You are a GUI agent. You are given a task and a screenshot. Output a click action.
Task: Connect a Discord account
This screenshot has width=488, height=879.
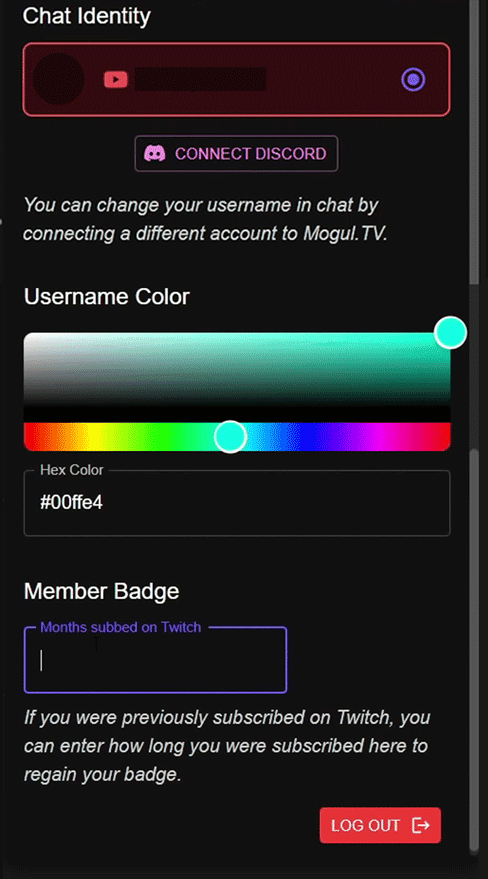pos(236,154)
